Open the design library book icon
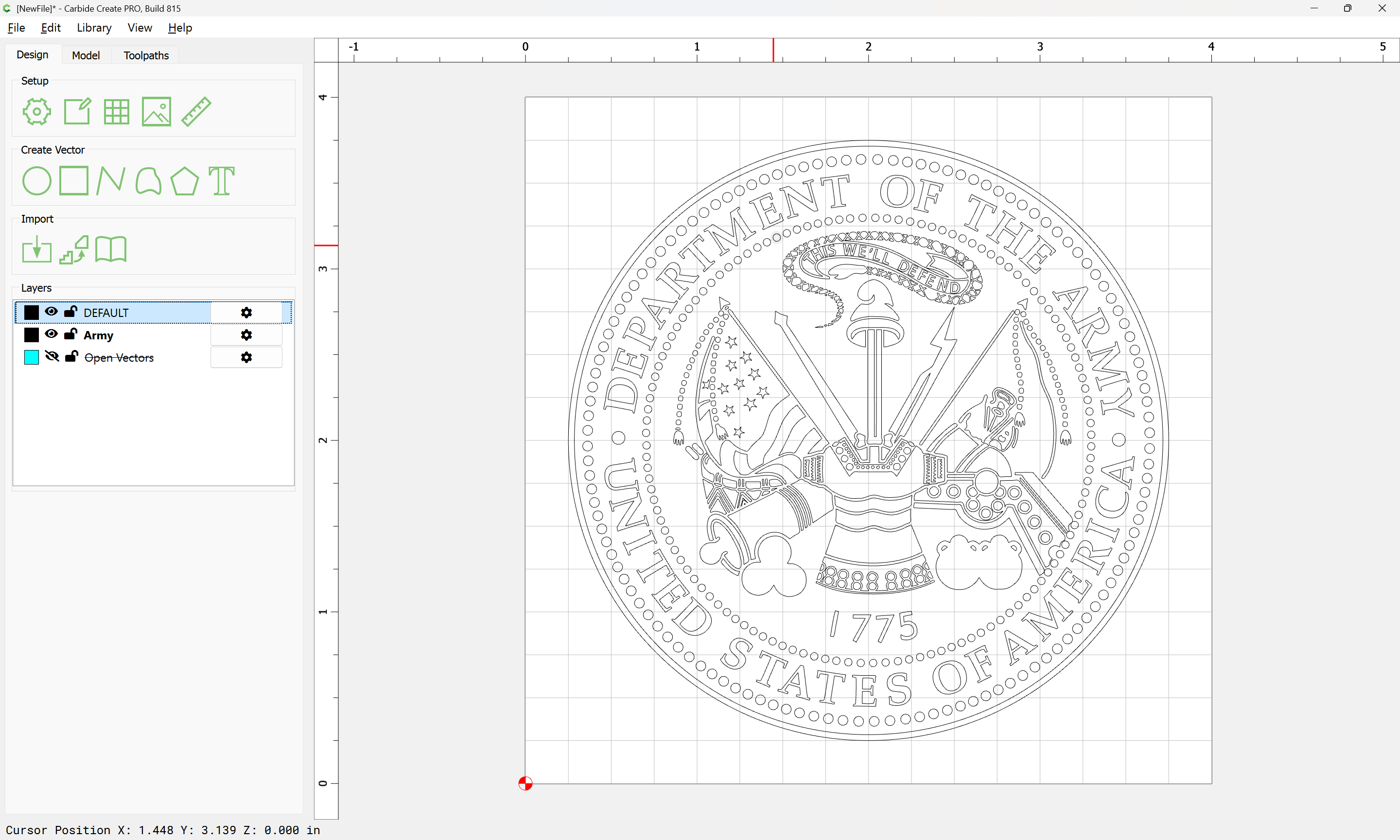This screenshot has height=840, width=1400. click(111, 250)
